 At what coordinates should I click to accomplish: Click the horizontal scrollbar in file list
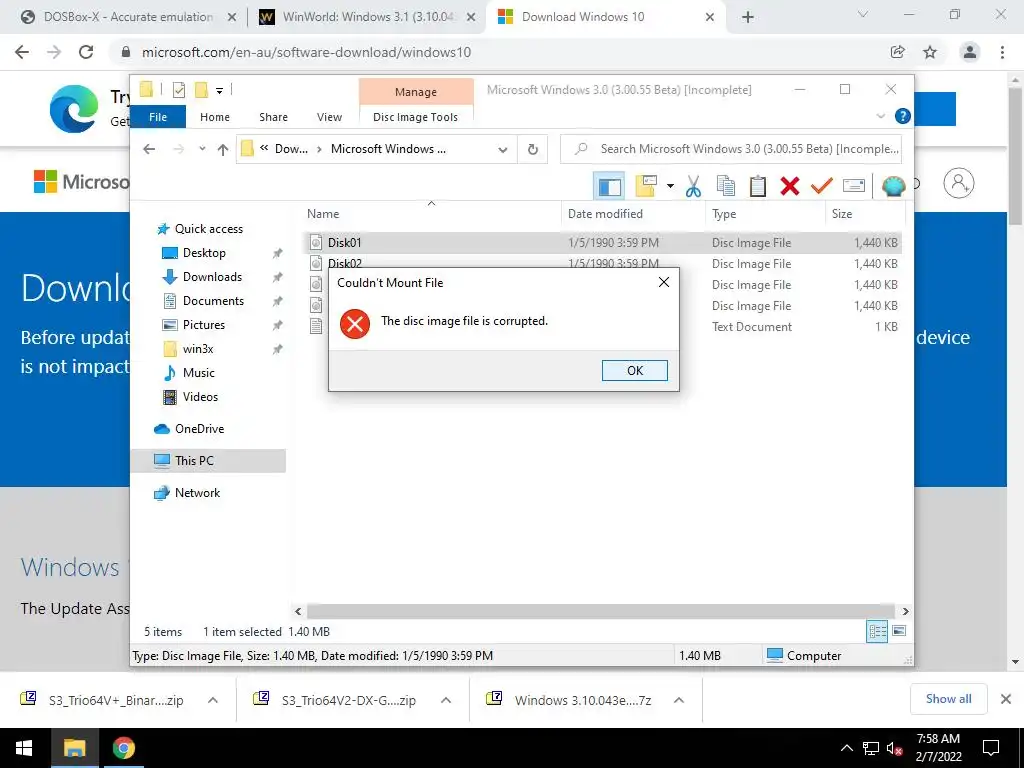point(600,611)
